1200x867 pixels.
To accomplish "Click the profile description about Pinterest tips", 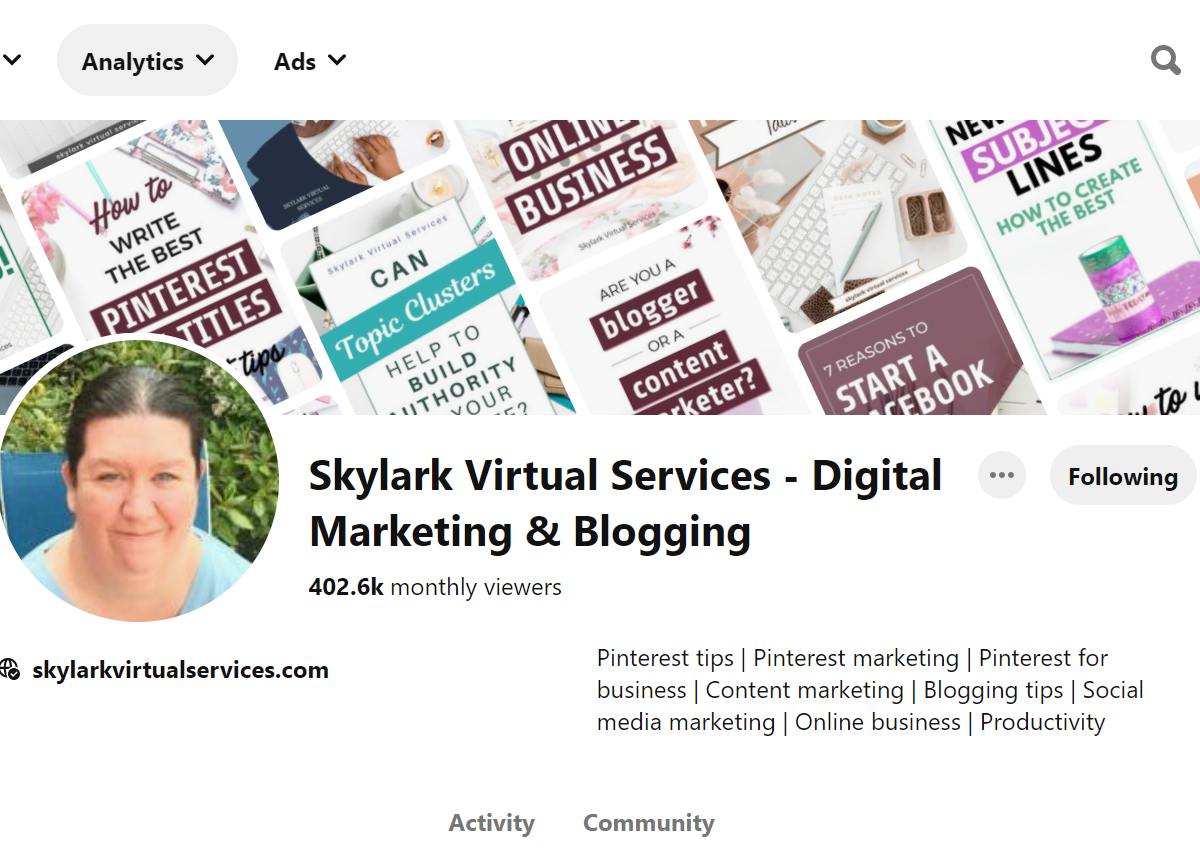I will 870,690.
